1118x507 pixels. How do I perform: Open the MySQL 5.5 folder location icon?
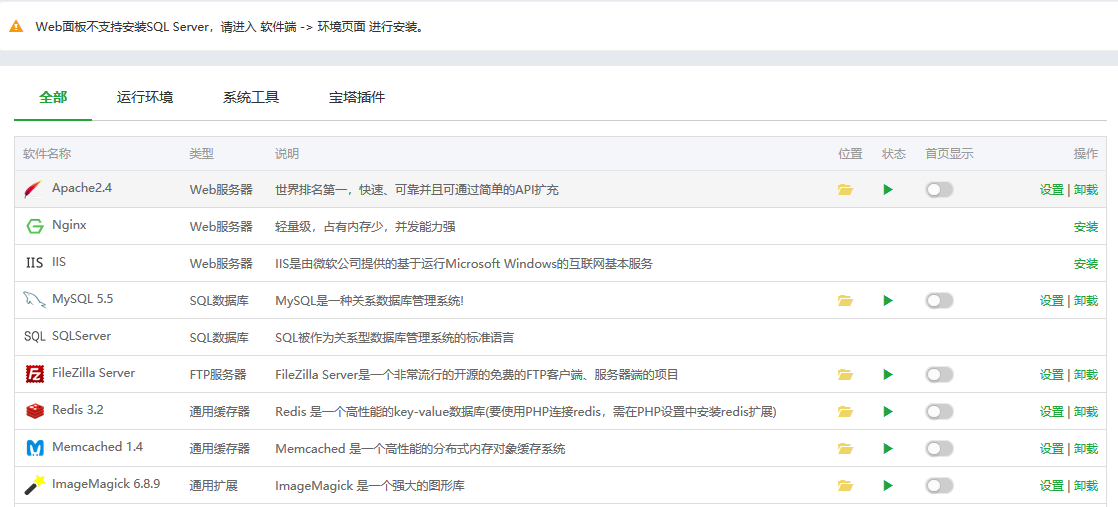(x=845, y=301)
